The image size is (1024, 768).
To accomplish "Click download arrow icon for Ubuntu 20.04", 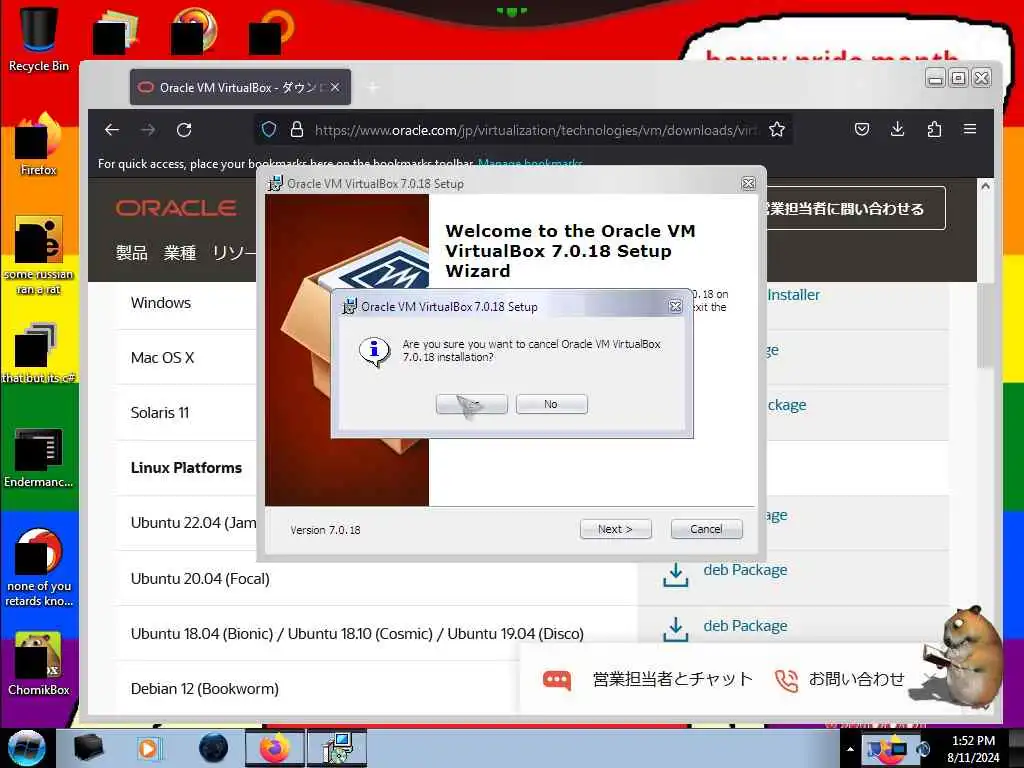I will (x=675, y=575).
